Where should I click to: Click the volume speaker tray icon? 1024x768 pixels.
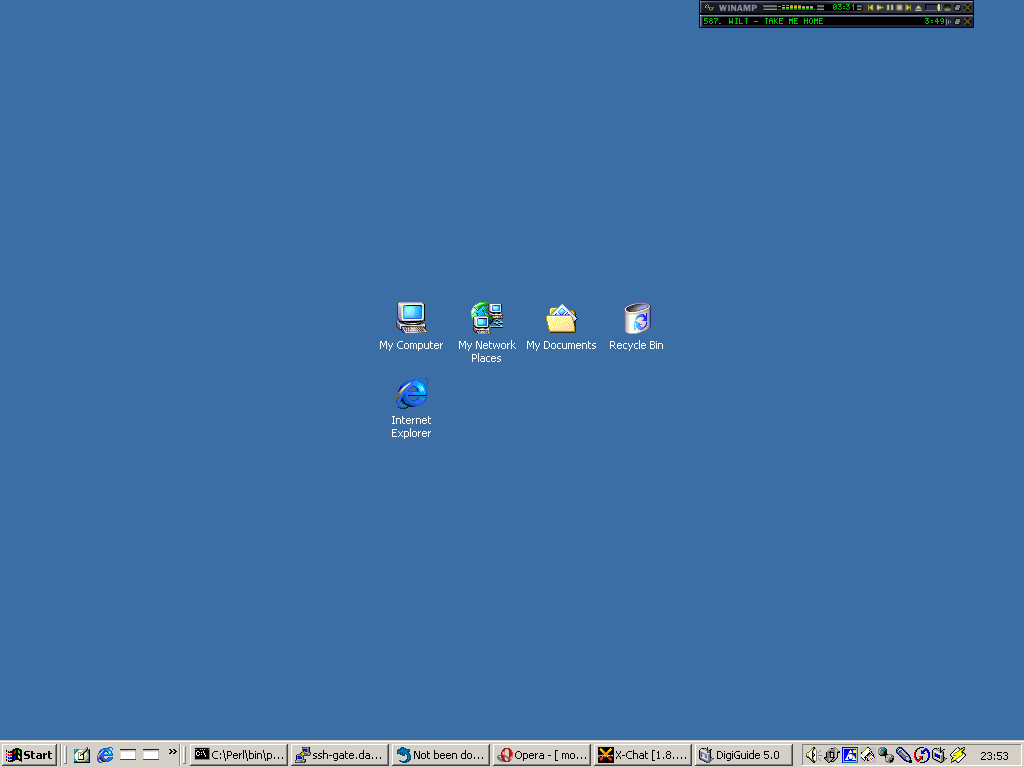[x=812, y=755]
